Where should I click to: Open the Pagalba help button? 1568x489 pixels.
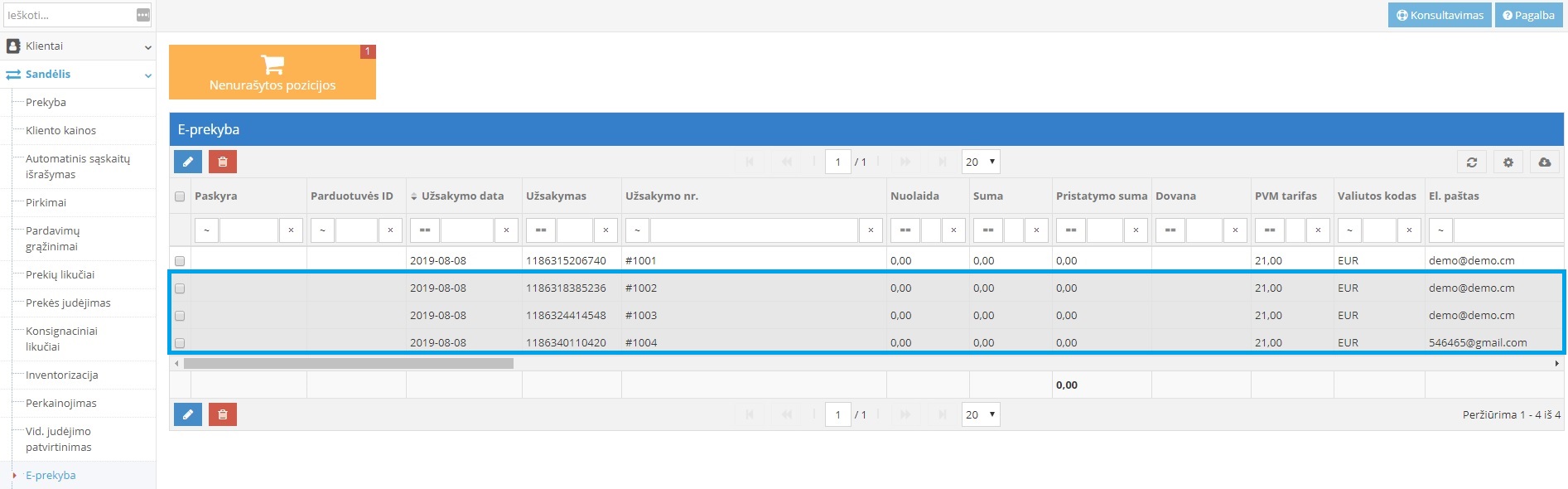point(1528,15)
